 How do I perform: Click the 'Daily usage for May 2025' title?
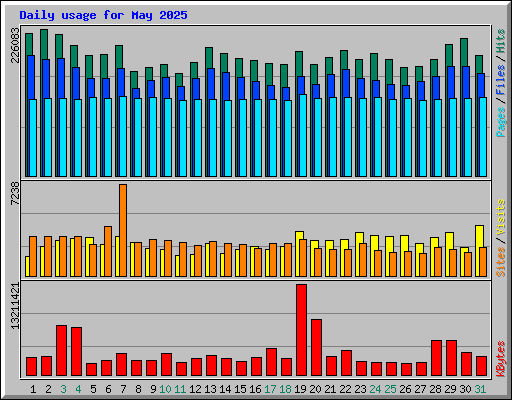coord(103,15)
